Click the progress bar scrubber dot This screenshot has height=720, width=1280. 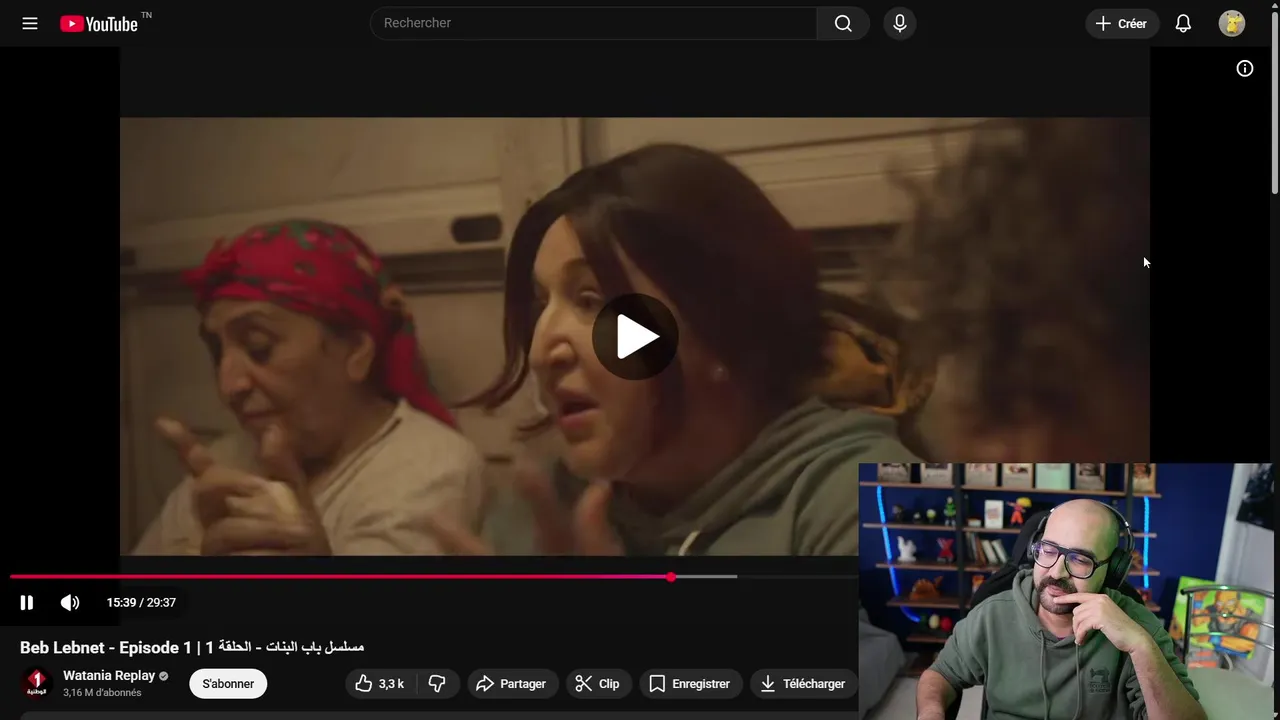[x=671, y=576]
